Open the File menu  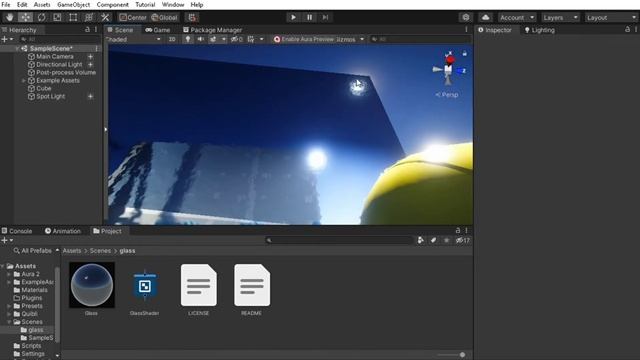click(x=6, y=4)
